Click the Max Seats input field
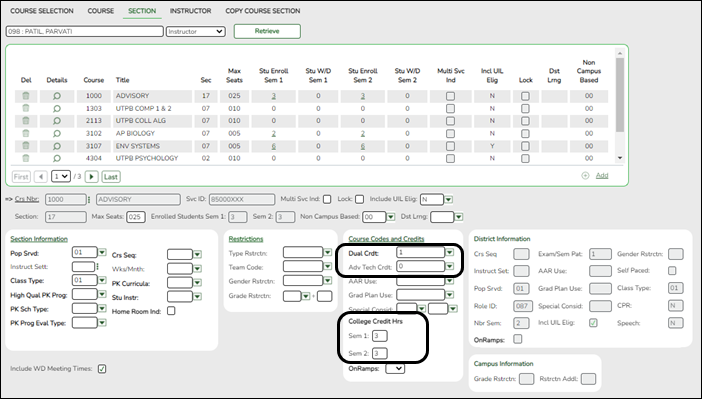Screen dimensions: 702x399 [135, 217]
